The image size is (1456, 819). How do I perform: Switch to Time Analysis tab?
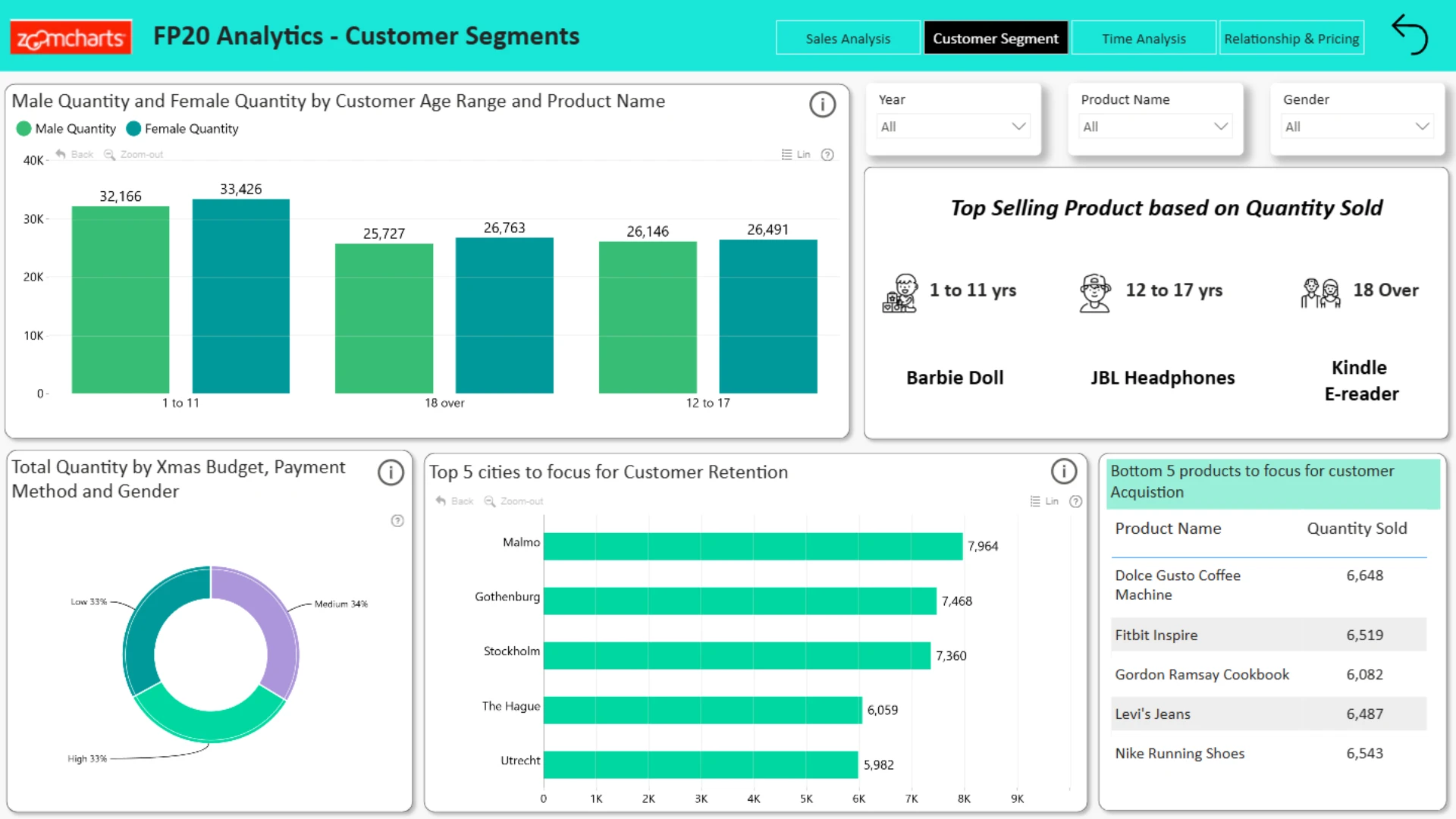1144,38
